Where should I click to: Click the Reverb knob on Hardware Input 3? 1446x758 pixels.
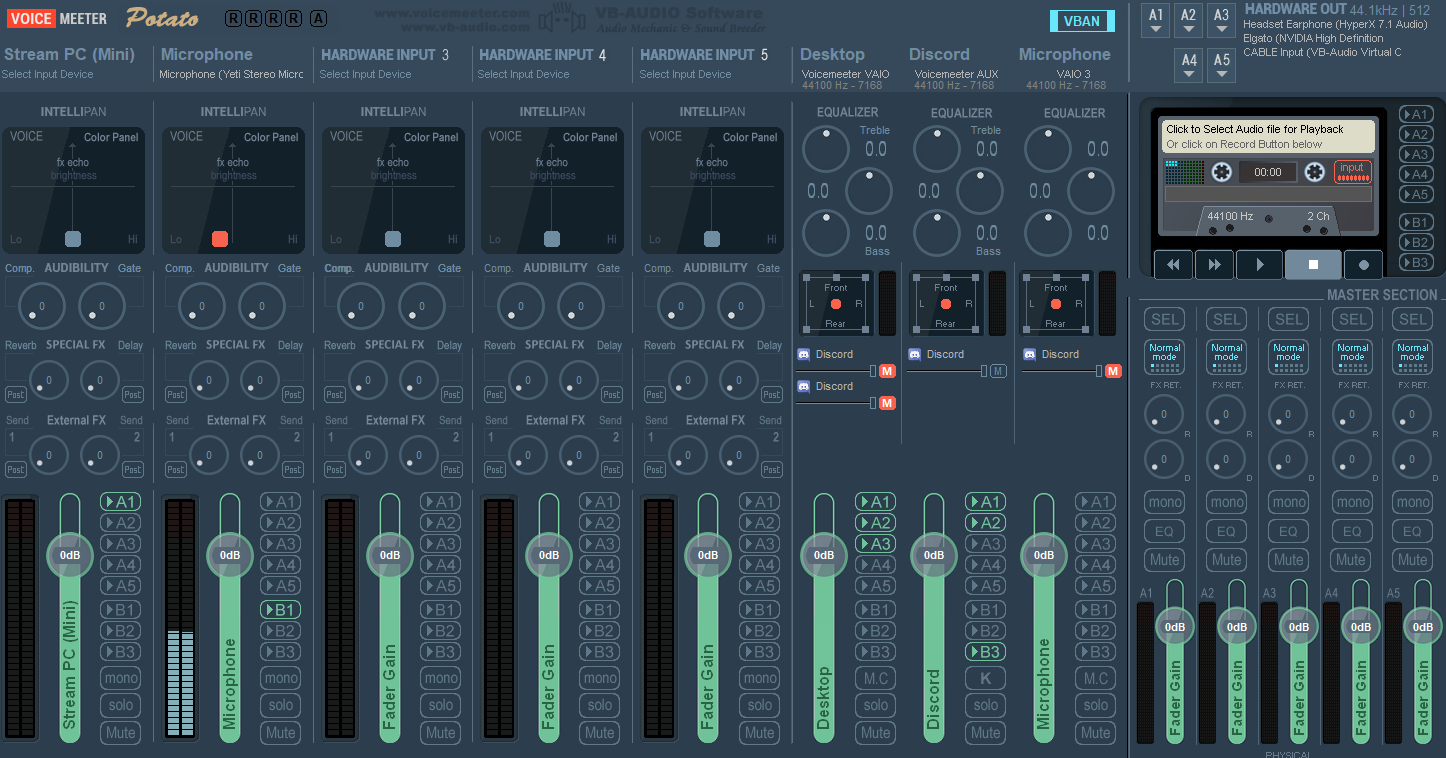tap(368, 380)
